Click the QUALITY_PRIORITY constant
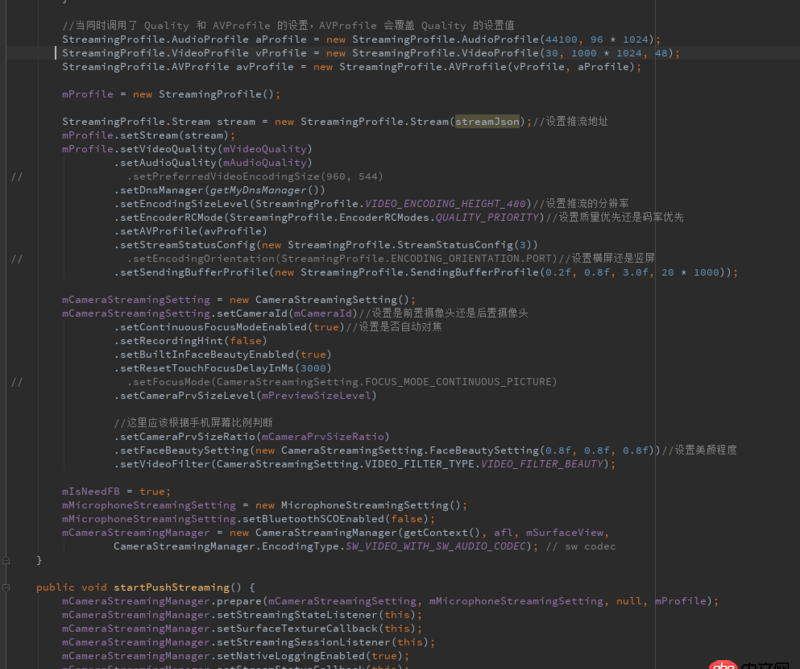 point(487,217)
